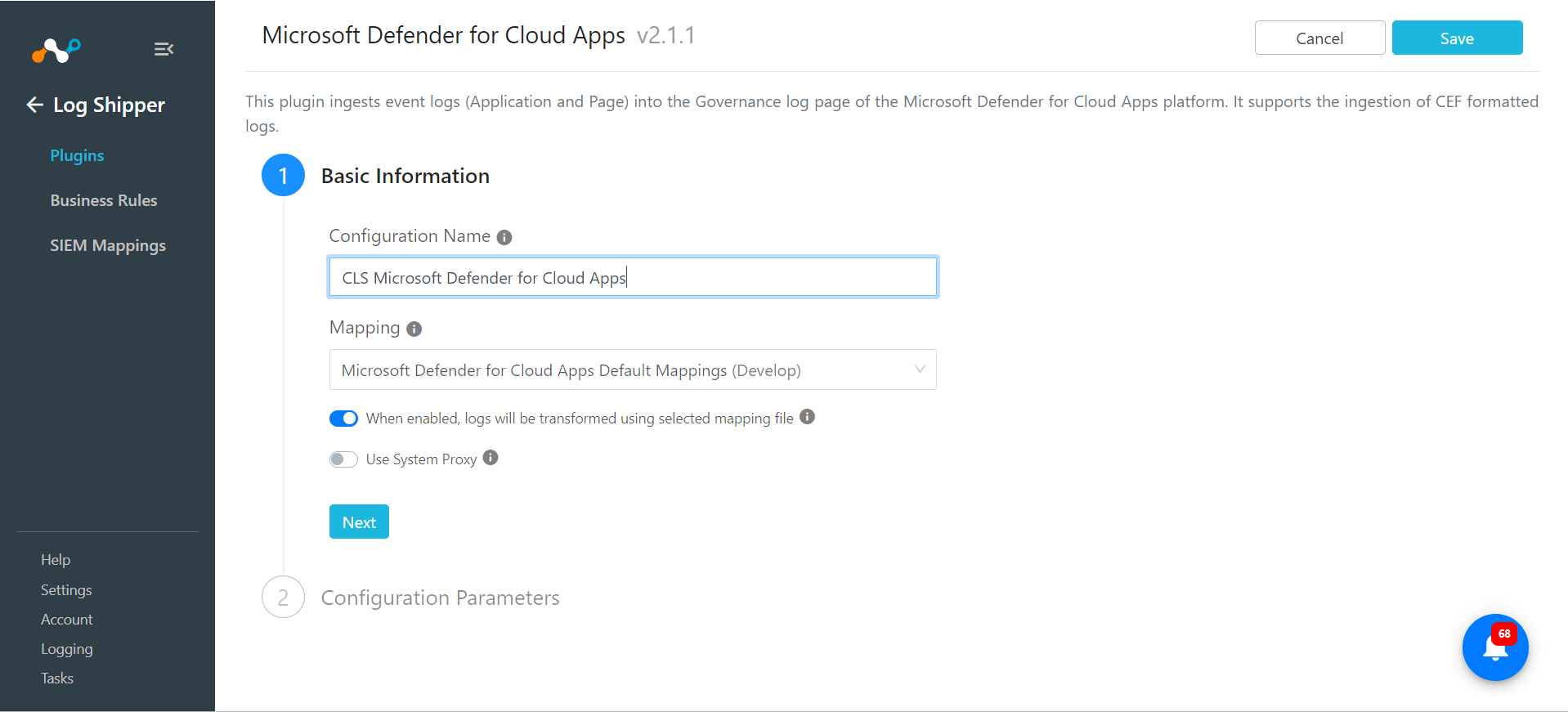Screen dimensions: 1568x712
Task: Open the notifications bell with 68 badge
Action: pos(1495,647)
